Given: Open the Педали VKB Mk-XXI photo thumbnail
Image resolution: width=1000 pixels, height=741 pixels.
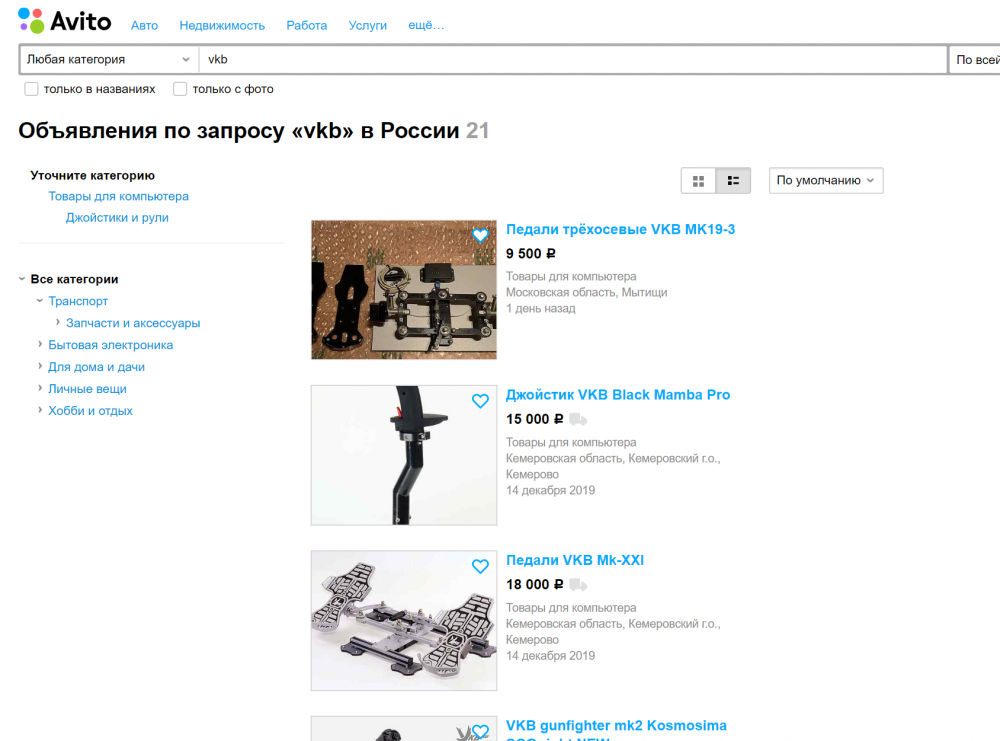Looking at the screenshot, I should click(x=403, y=620).
